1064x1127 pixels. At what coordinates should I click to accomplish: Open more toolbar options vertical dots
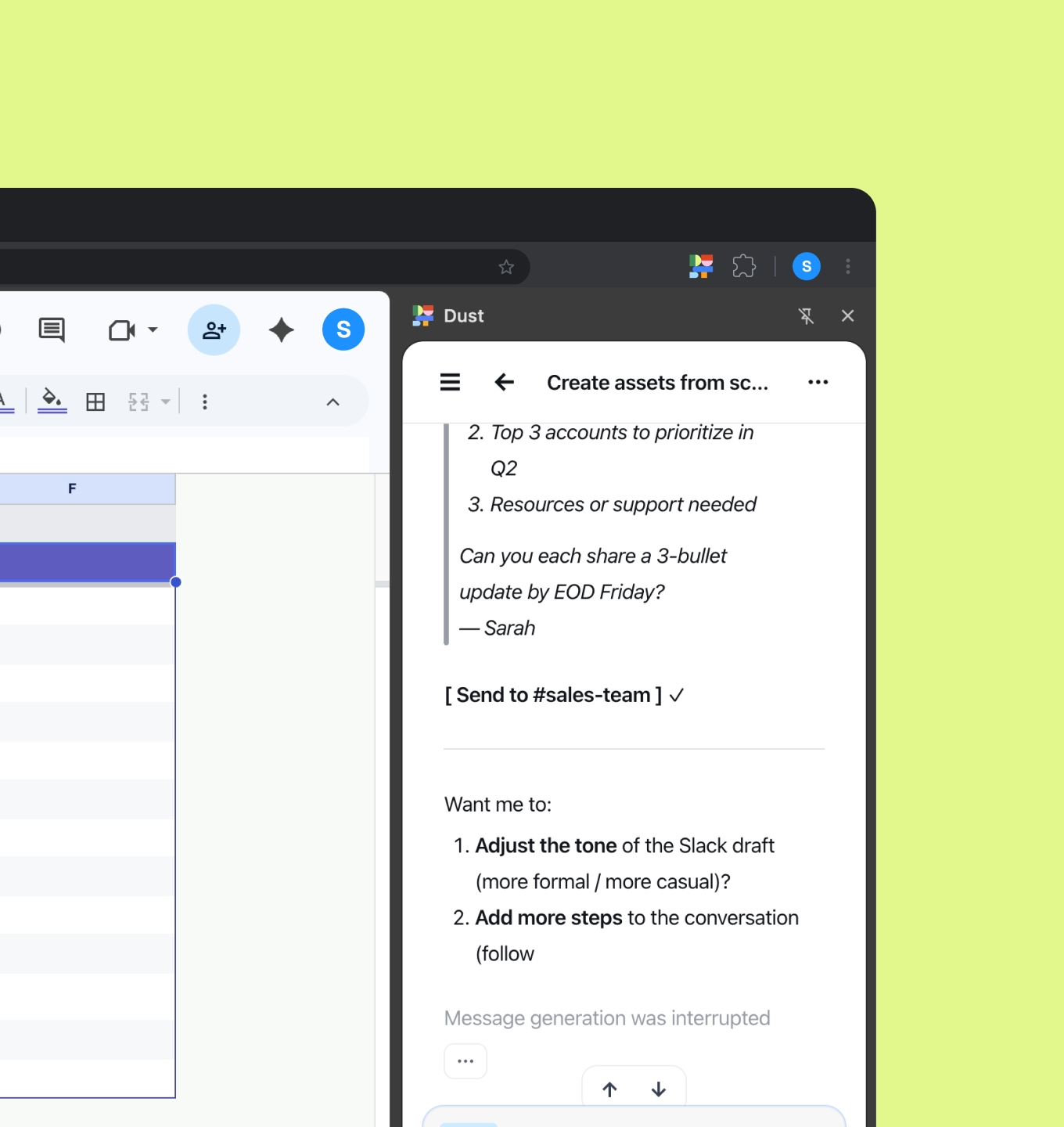[205, 402]
